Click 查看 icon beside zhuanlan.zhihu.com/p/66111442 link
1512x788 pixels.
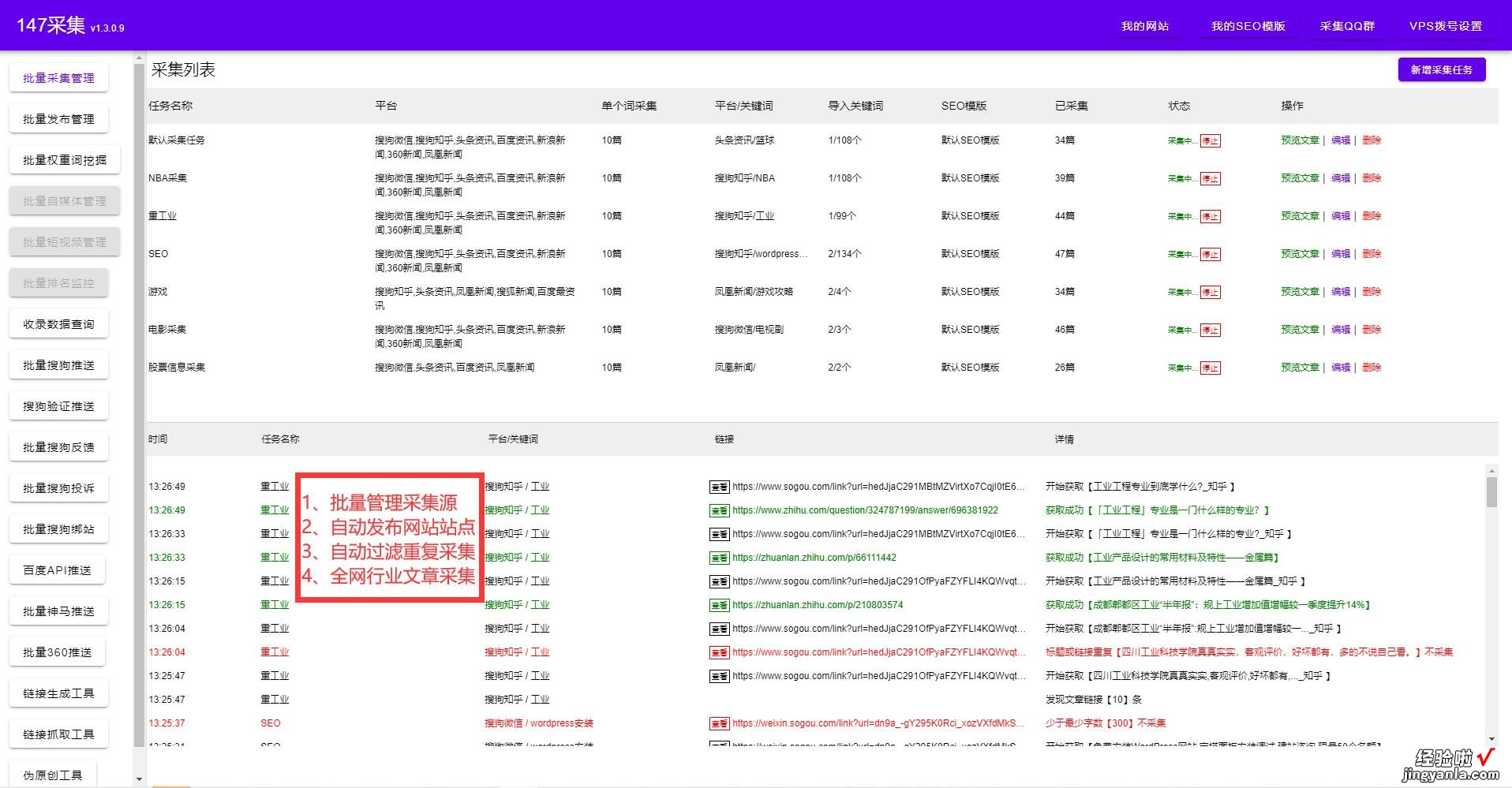coord(719,558)
